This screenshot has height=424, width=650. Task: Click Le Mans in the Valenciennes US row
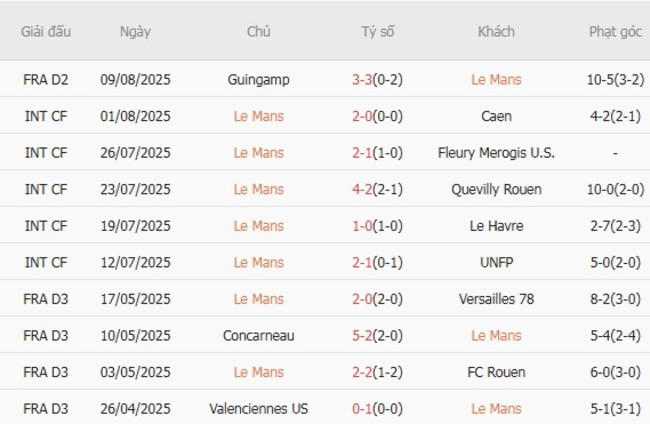496,408
